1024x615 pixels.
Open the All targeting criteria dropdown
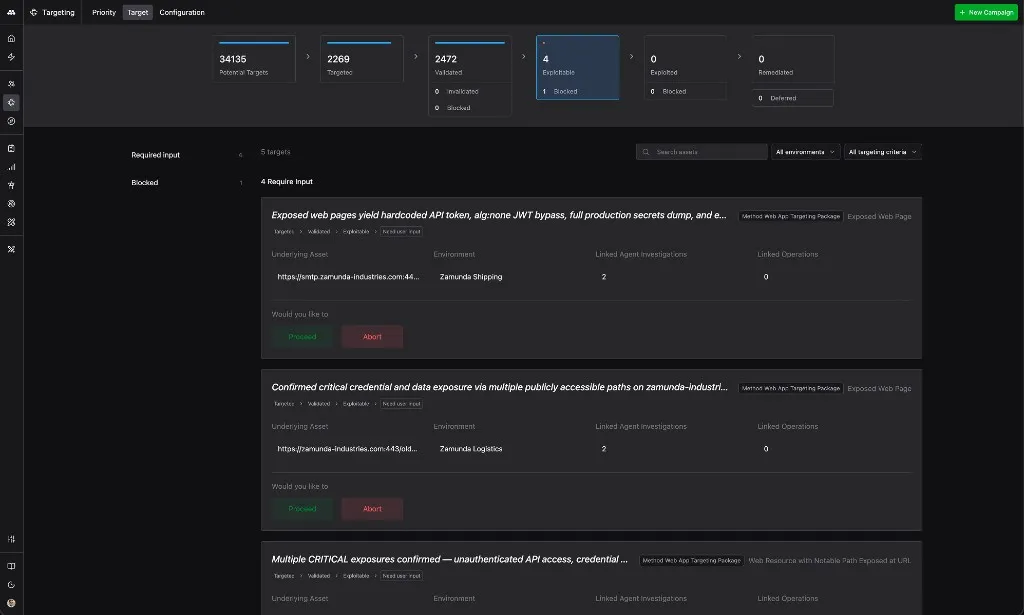coord(882,152)
